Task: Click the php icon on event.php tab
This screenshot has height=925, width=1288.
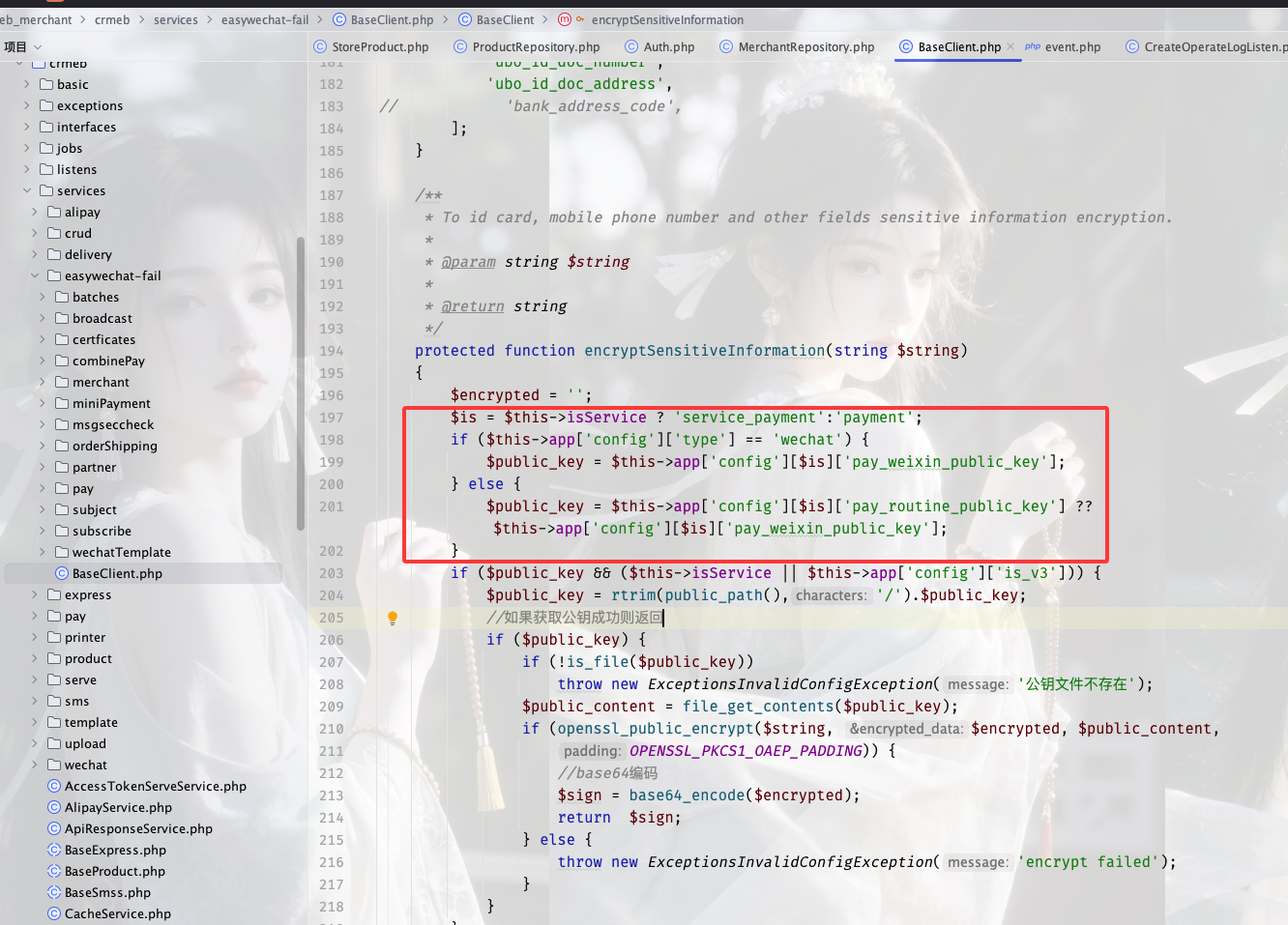Action: (x=1033, y=46)
